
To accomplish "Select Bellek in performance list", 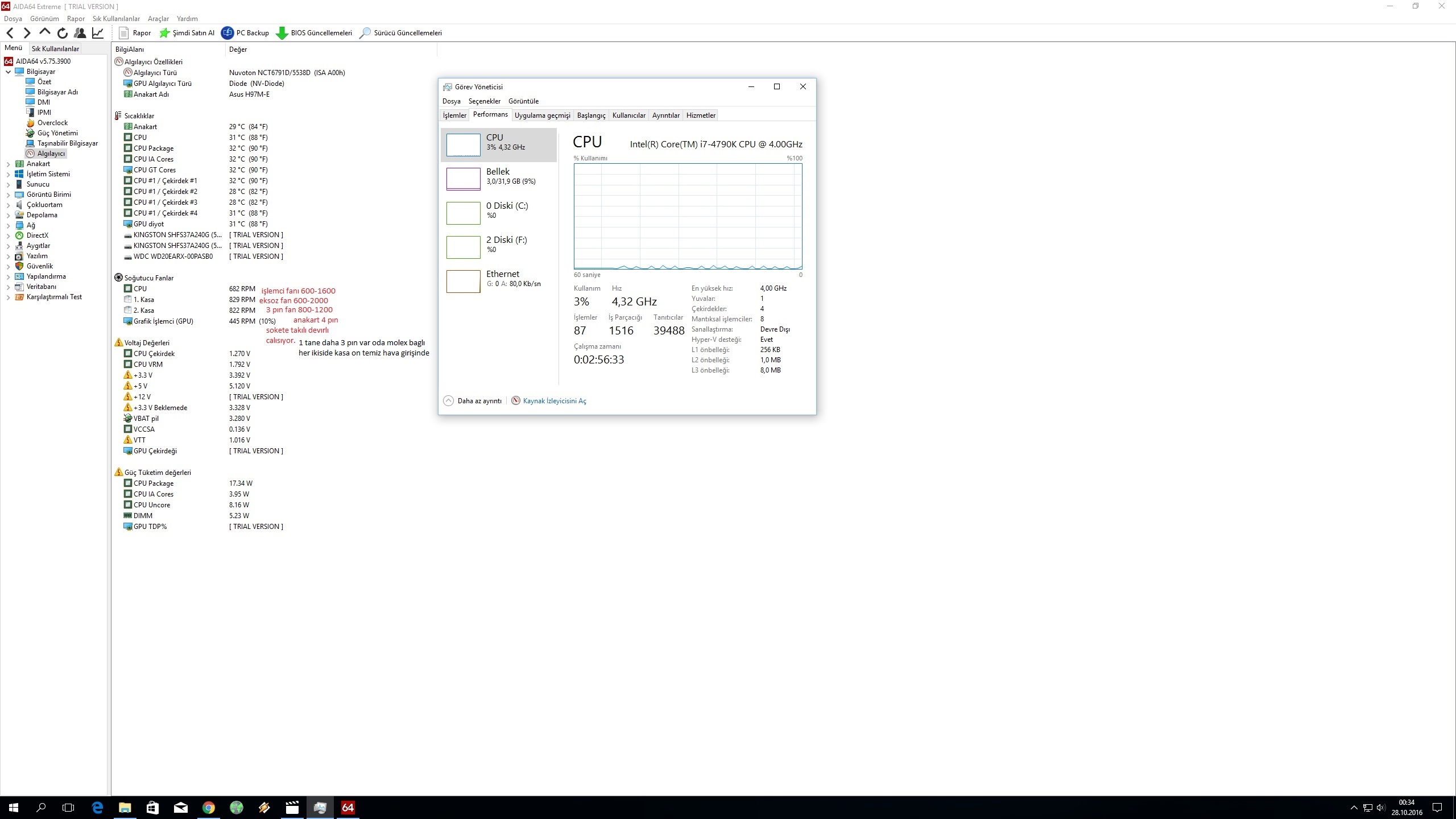I will pyautogui.click(x=498, y=176).
